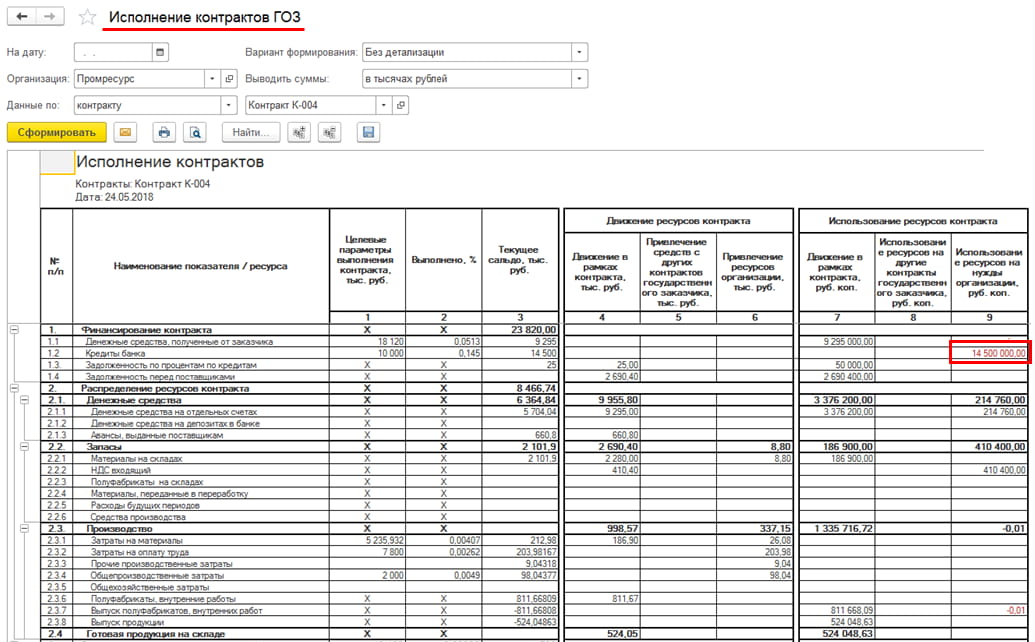Open the Контракт К-004 record with the open-form icon

pos(401,105)
